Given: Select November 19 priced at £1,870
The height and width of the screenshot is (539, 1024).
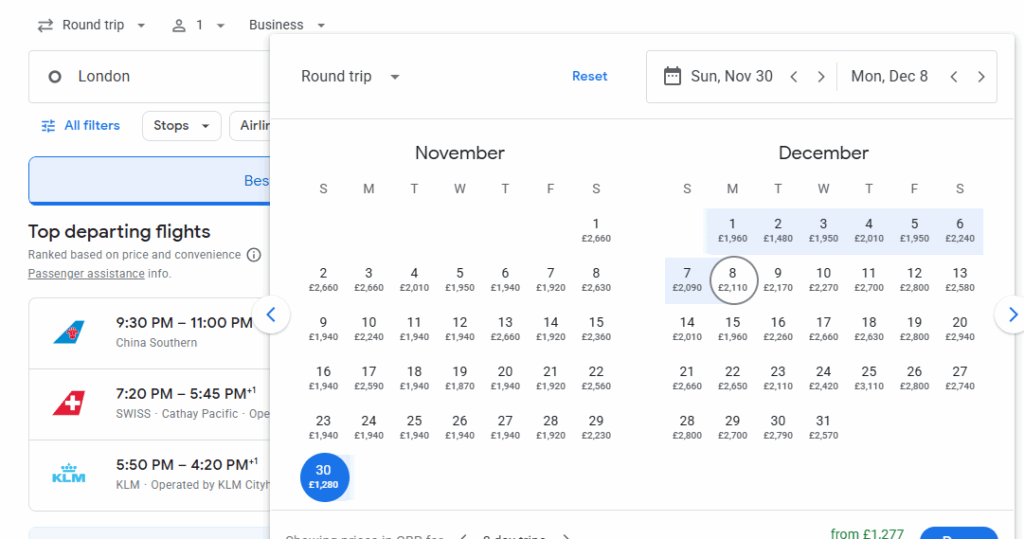Looking at the screenshot, I should point(460,378).
